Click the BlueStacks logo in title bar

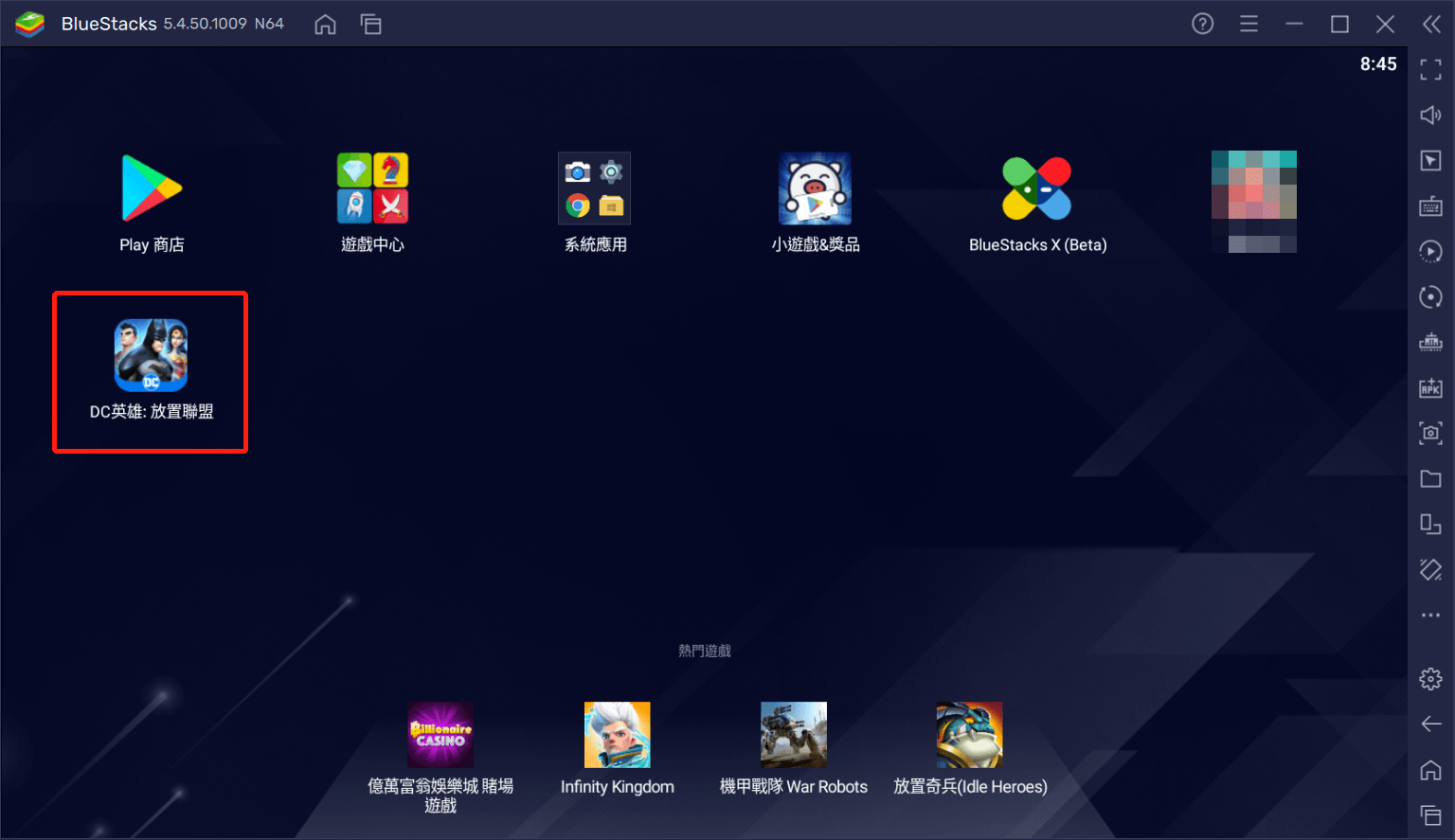(x=30, y=24)
